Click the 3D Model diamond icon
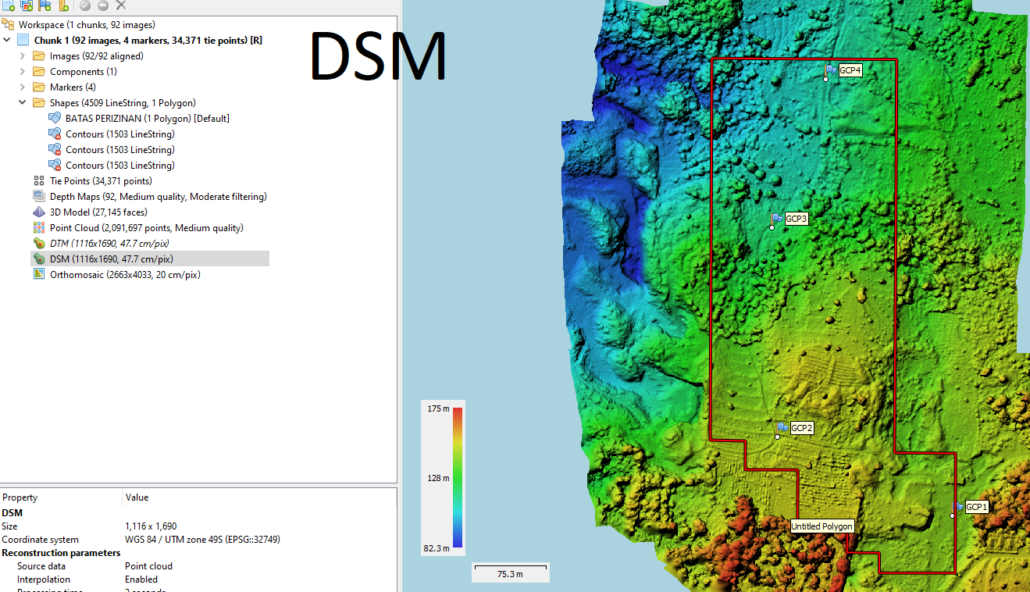The image size is (1030, 592). point(39,212)
